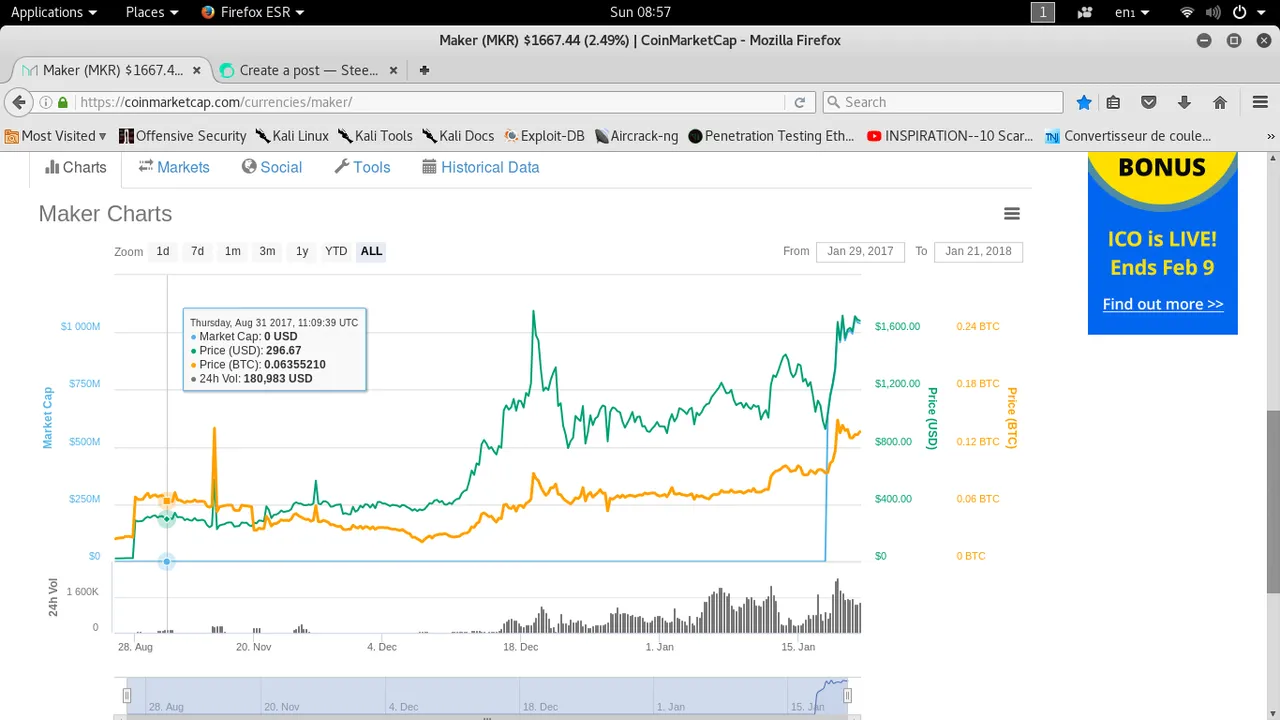
Task: Click the URL address bar
Action: (x=430, y=102)
